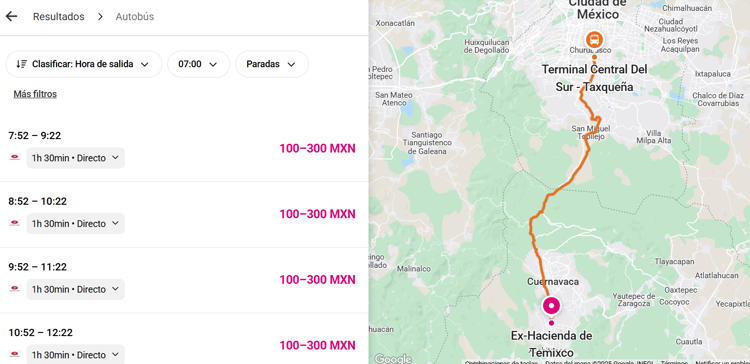This screenshot has height=364, width=750.
Task: Click the 7:52 trip price 100–300 MXN
Action: coord(318,149)
